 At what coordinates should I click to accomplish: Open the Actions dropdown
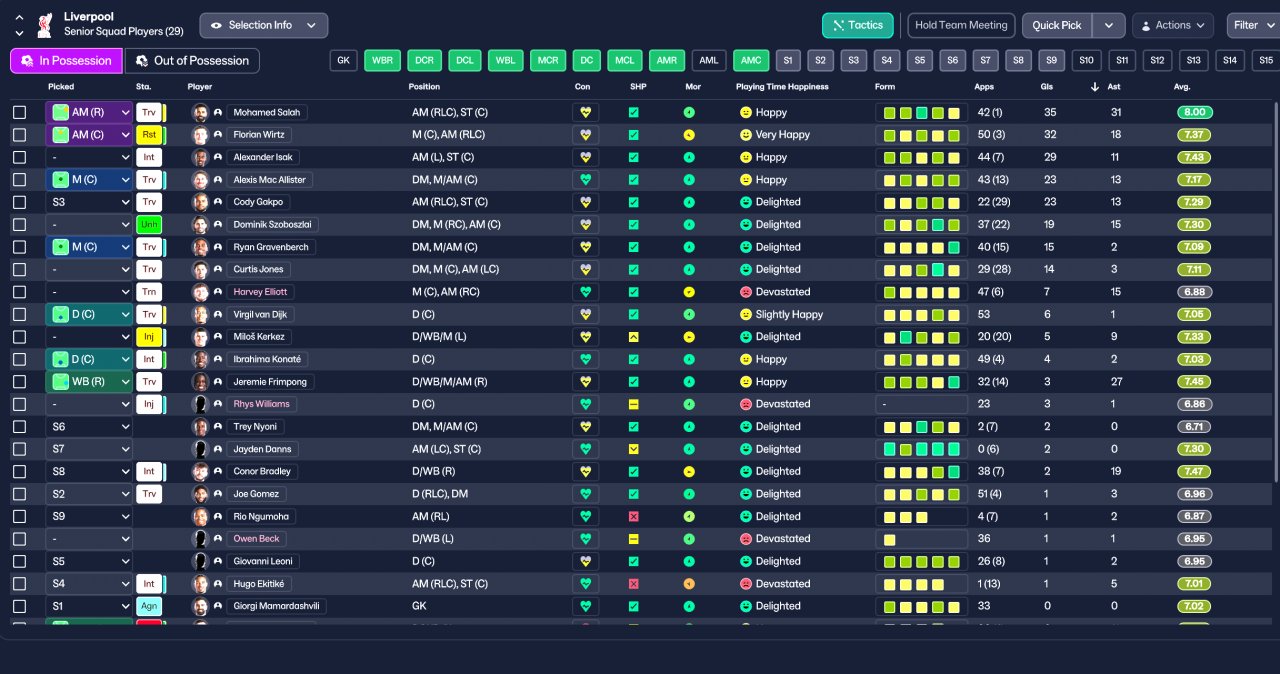point(1173,25)
